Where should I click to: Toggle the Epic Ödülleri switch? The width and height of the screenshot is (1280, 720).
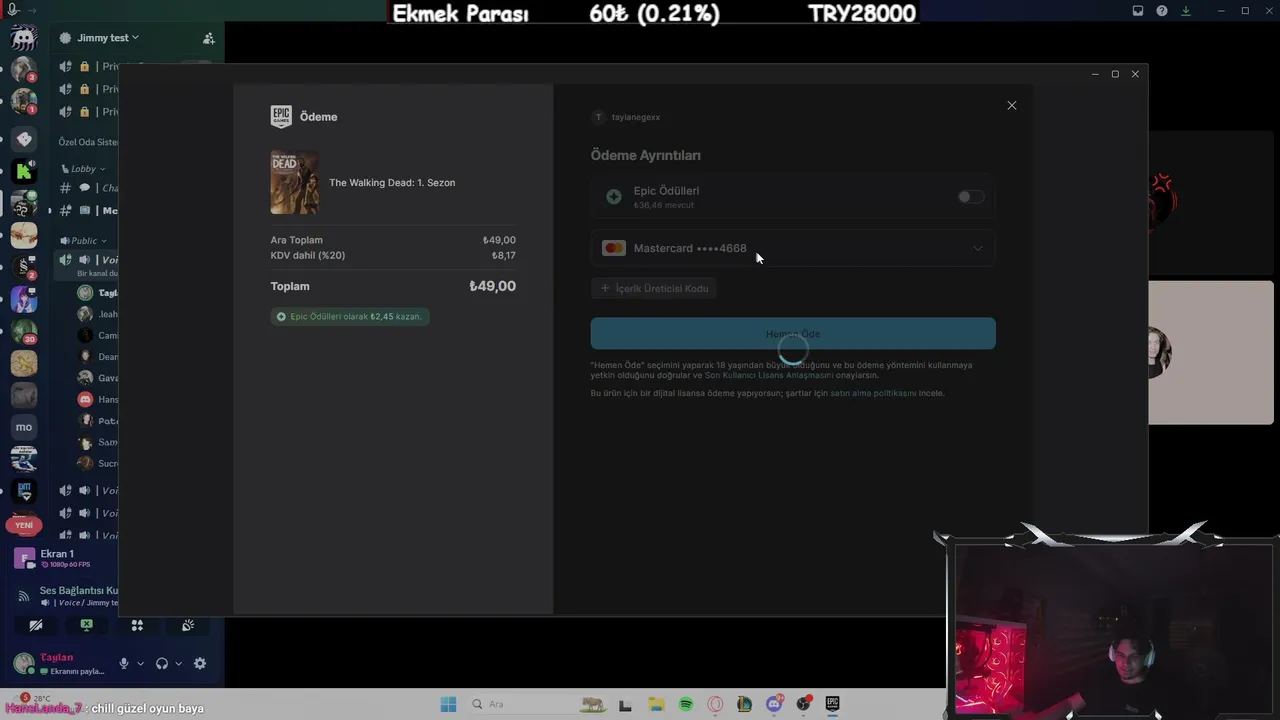click(970, 197)
